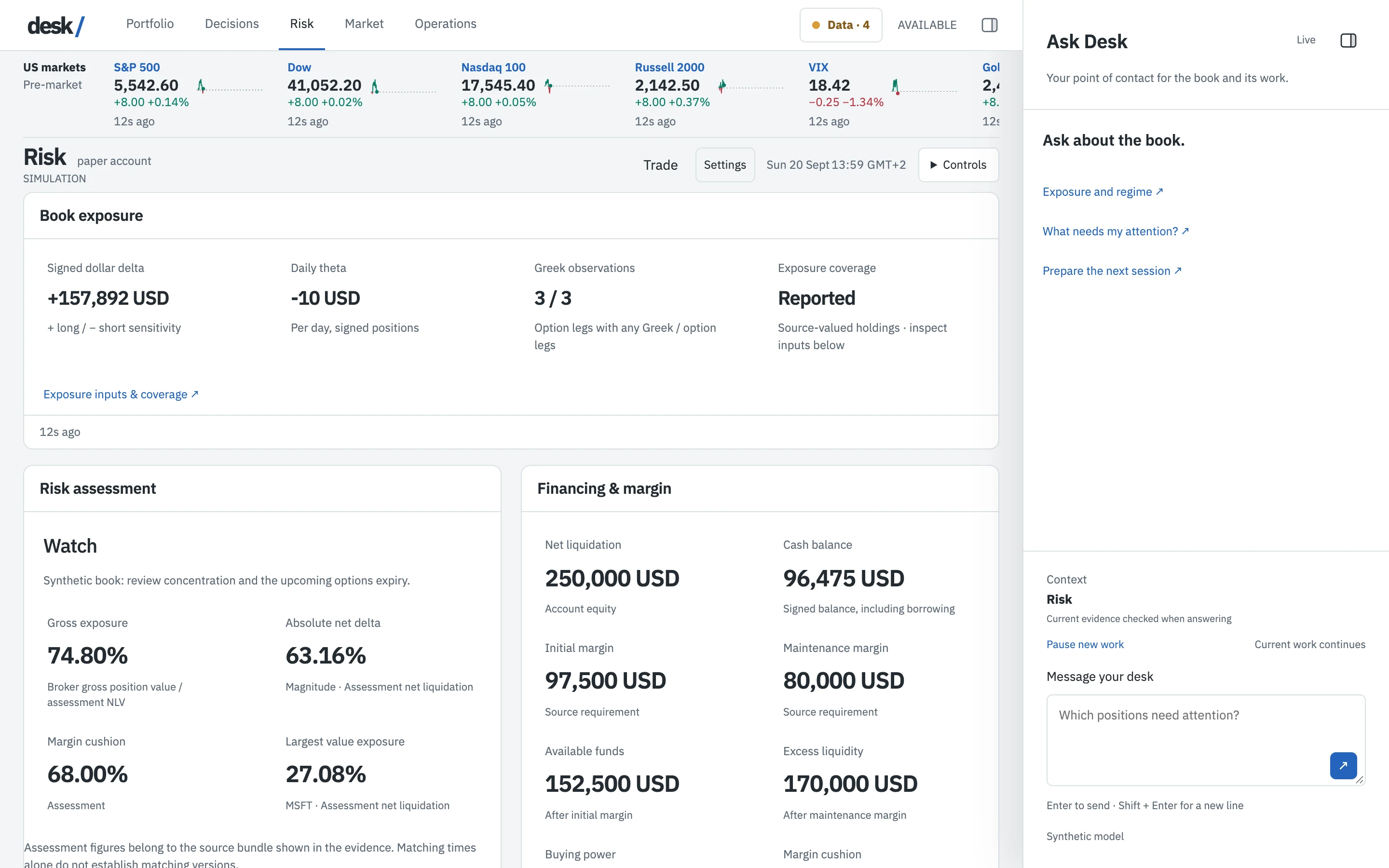Click the Financing & margin heading
This screenshot has height=868, width=1389.
(x=604, y=488)
